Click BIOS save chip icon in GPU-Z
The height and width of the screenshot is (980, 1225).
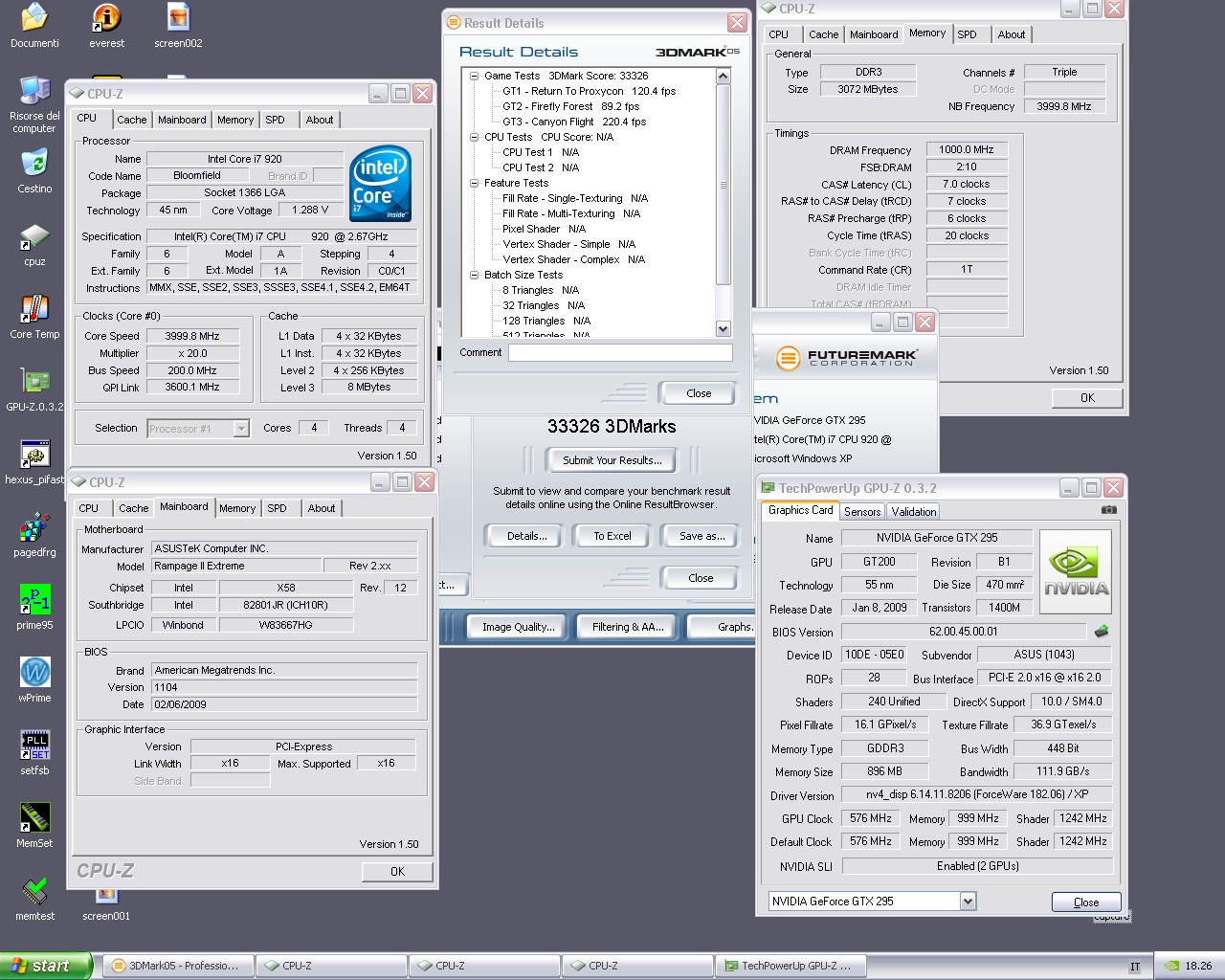1102,632
